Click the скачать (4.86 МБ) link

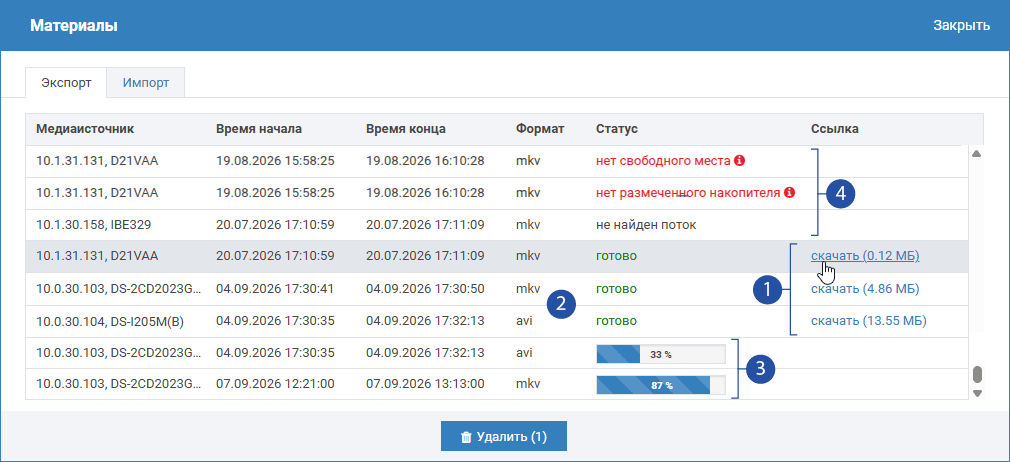click(864, 289)
